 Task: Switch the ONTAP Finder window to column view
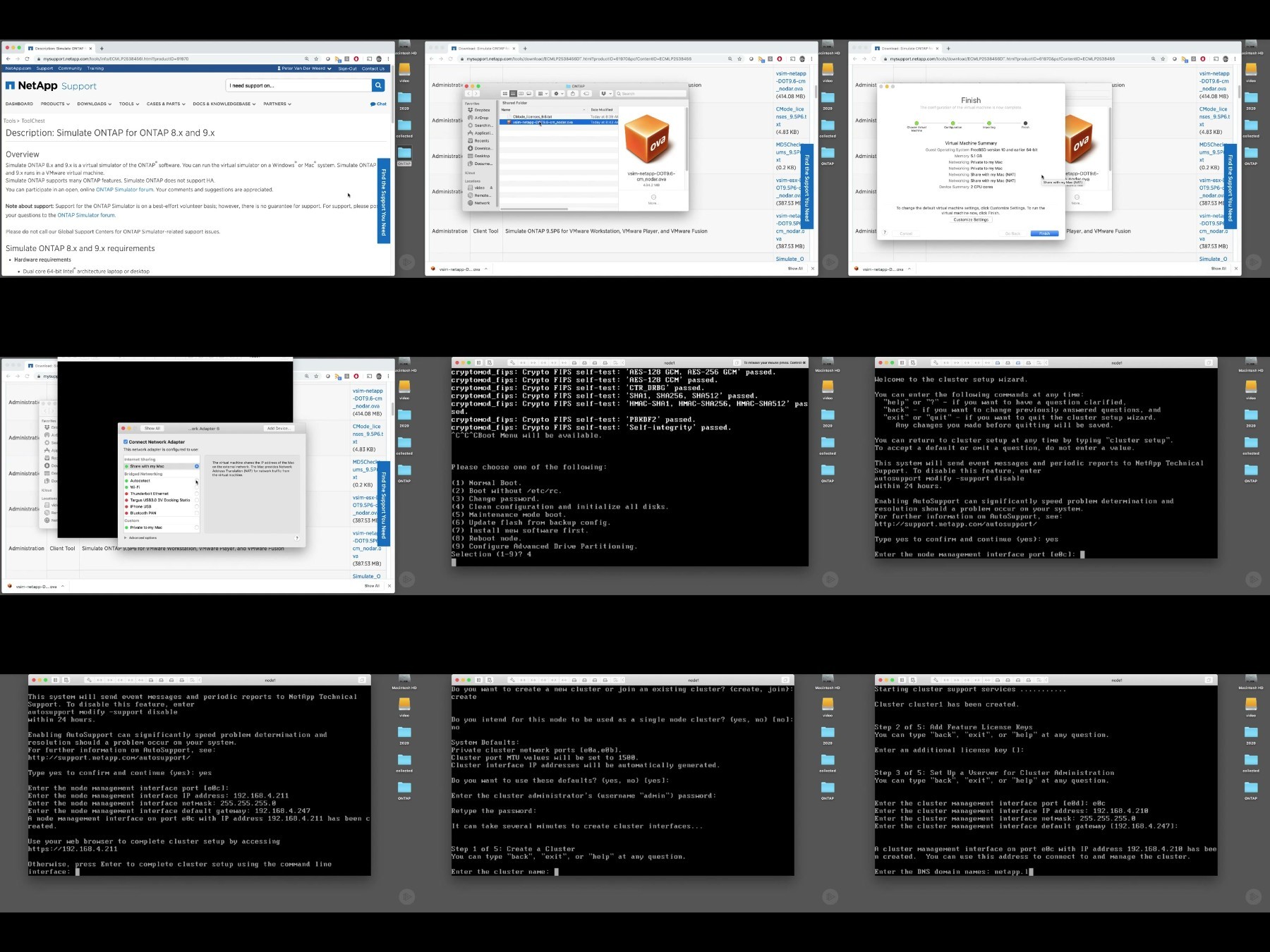coord(521,93)
